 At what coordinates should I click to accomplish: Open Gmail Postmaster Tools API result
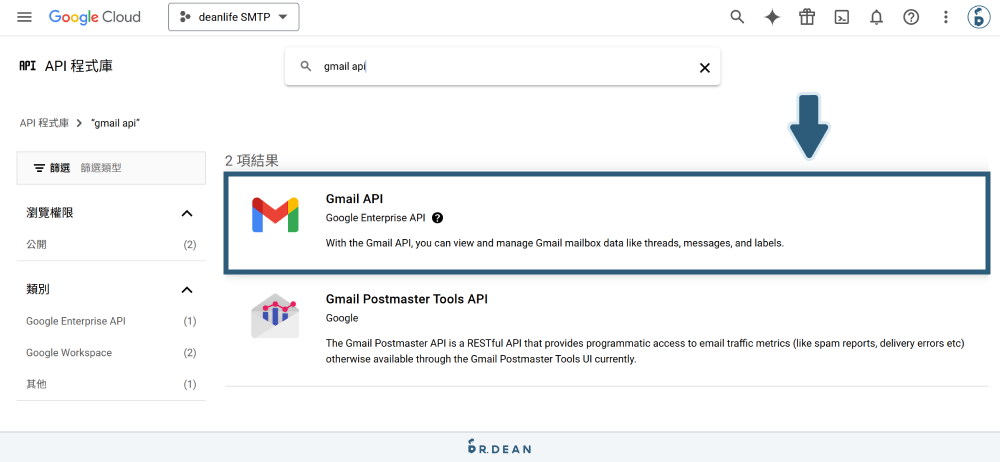click(x=406, y=299)
